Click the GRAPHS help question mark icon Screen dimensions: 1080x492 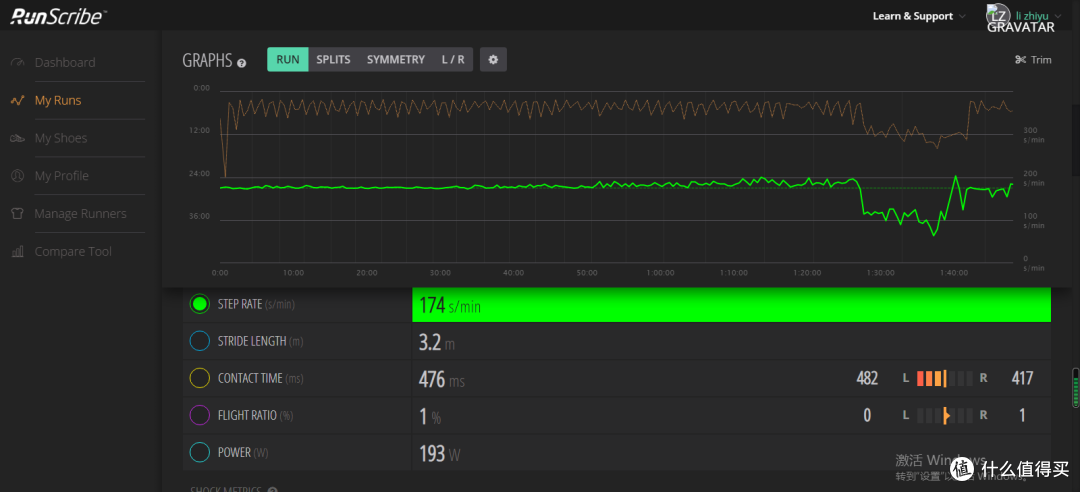coord(242,63)
